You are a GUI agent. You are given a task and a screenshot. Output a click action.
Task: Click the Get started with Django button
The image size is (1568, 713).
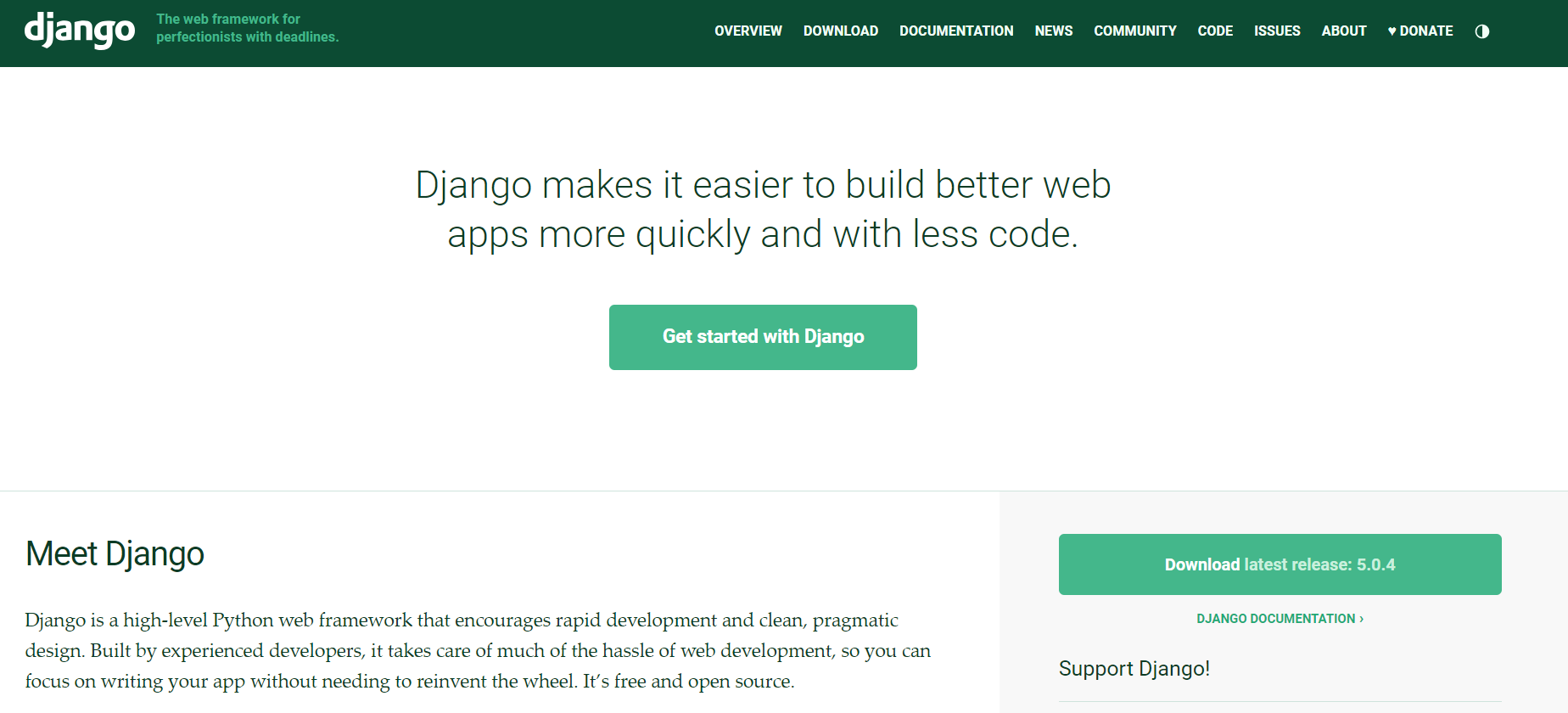[763, 337]
